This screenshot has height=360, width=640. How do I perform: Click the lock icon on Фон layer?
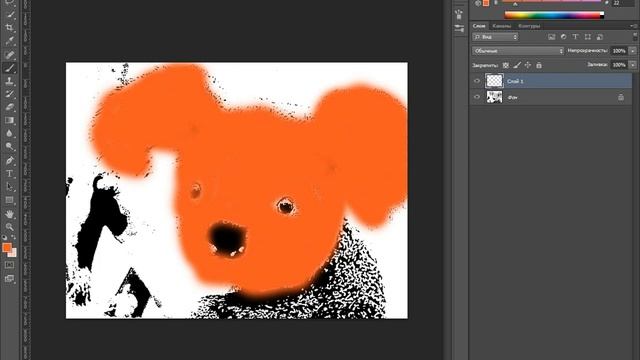click(621, 97)
